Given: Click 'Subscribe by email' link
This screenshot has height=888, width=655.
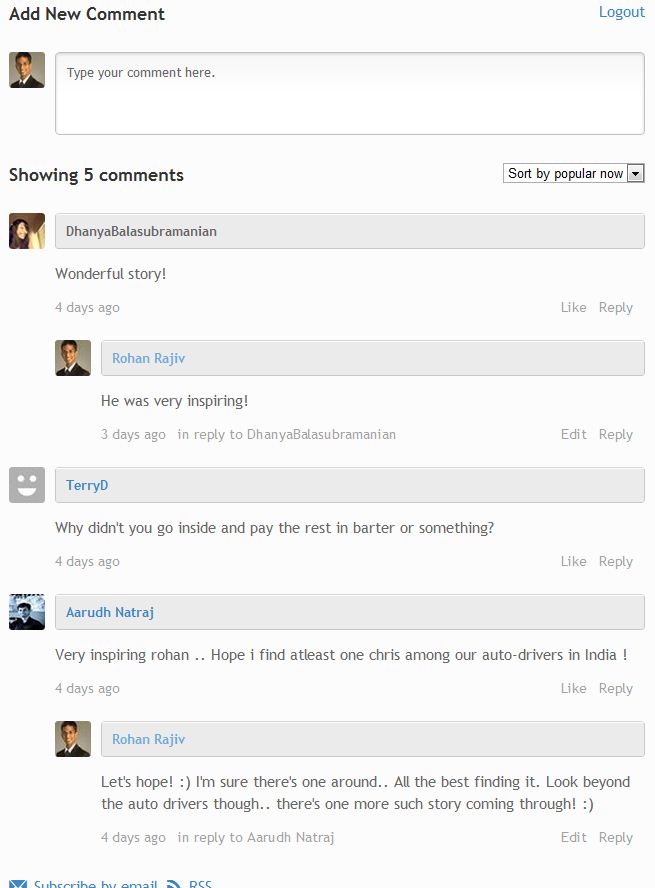Looking at the screenshot, I should 95,884.
